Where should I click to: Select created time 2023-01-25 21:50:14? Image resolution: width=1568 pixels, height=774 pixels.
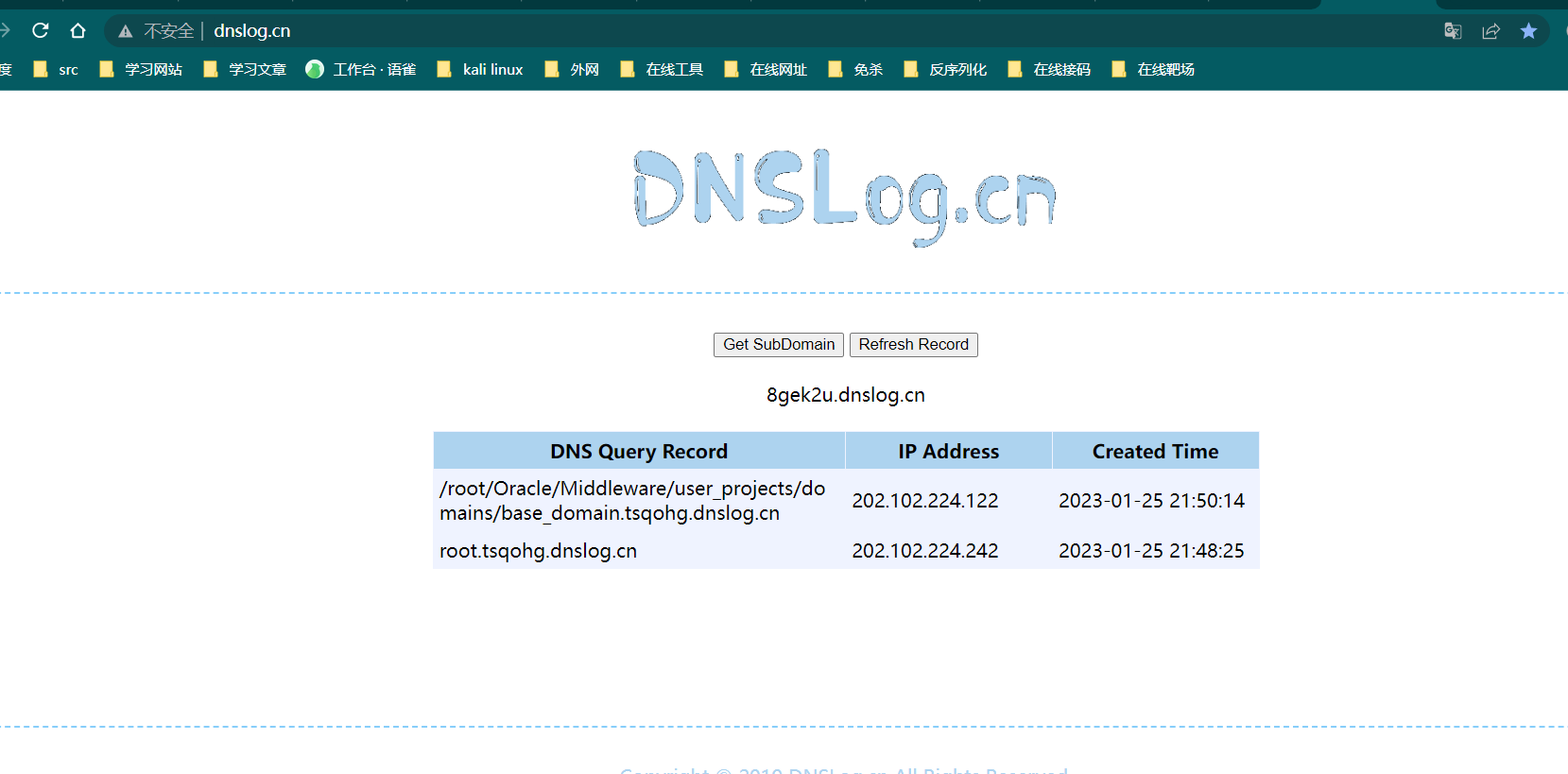coord(1151,501)
